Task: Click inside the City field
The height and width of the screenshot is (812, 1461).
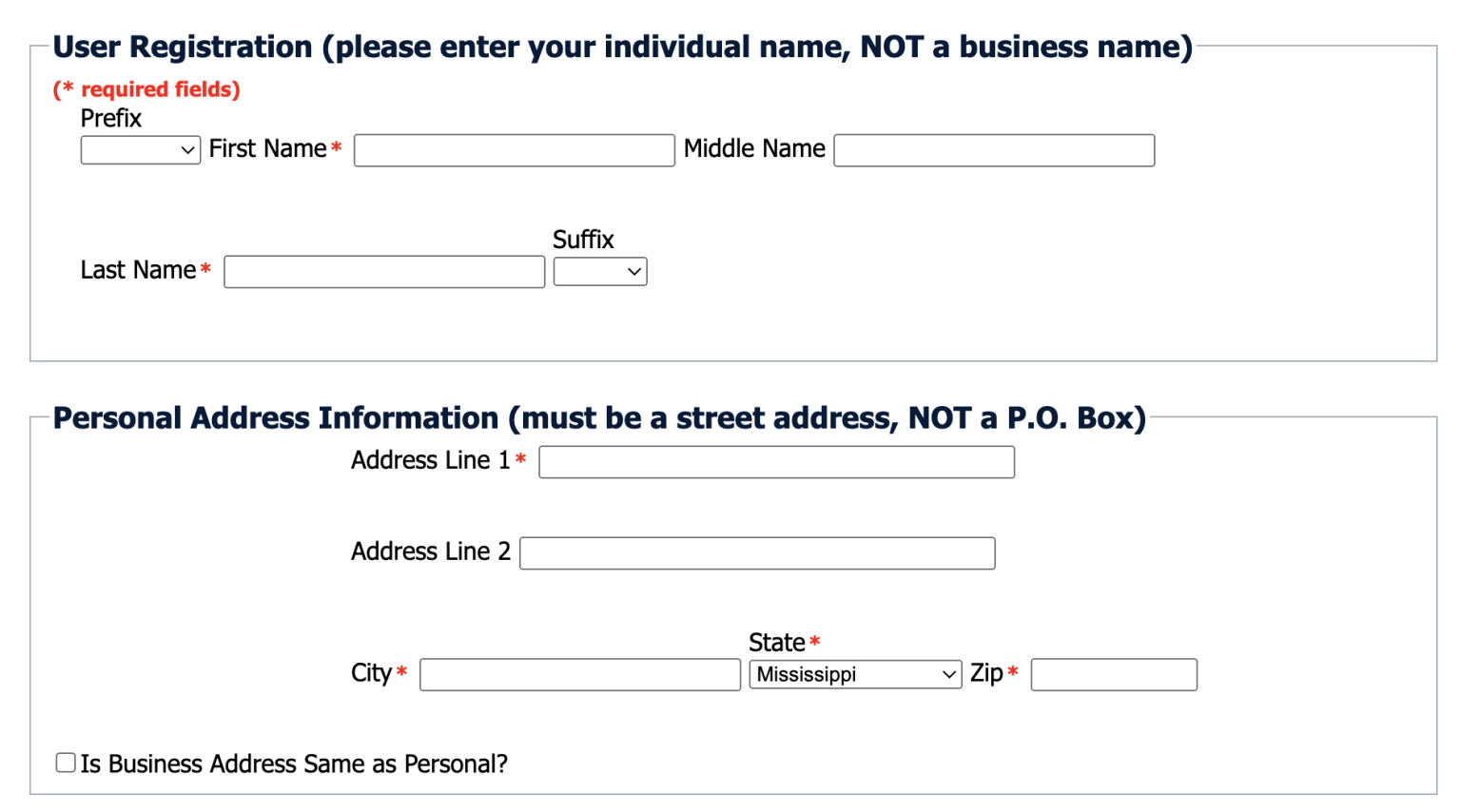Action: pyautogui.click(x=580, y=674)
